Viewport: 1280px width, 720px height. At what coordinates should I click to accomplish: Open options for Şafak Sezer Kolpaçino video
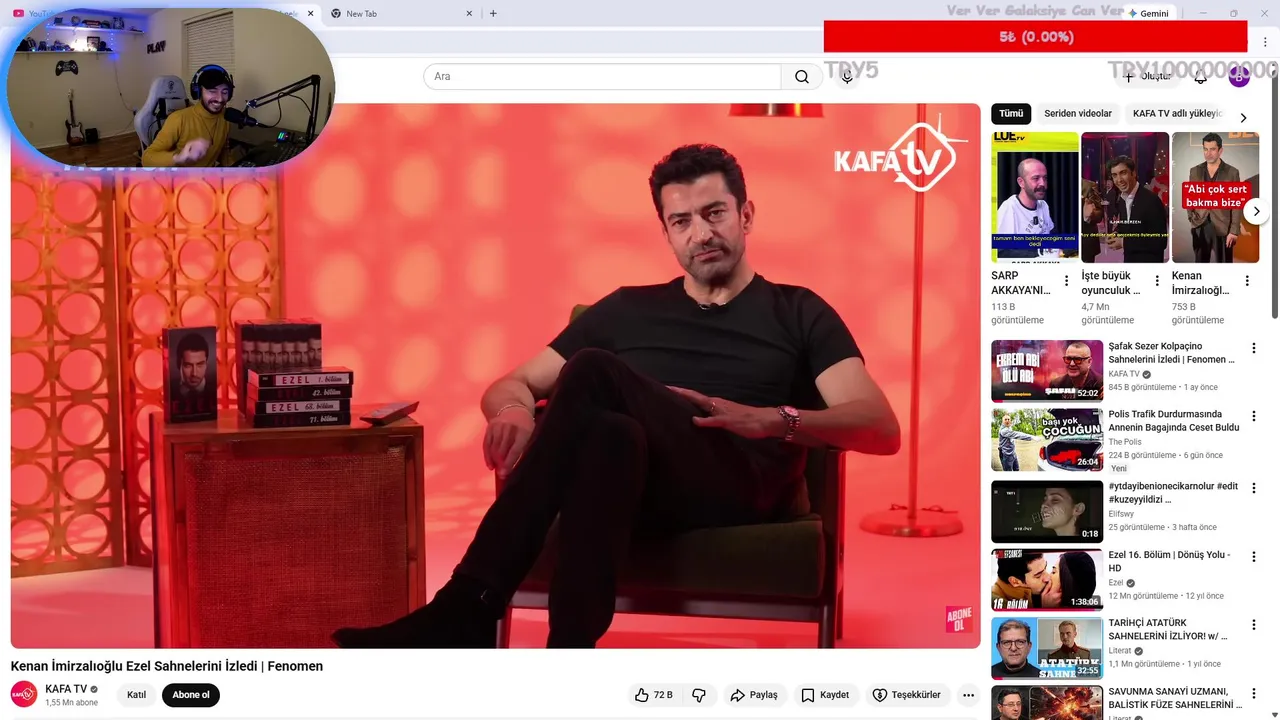1254,348
